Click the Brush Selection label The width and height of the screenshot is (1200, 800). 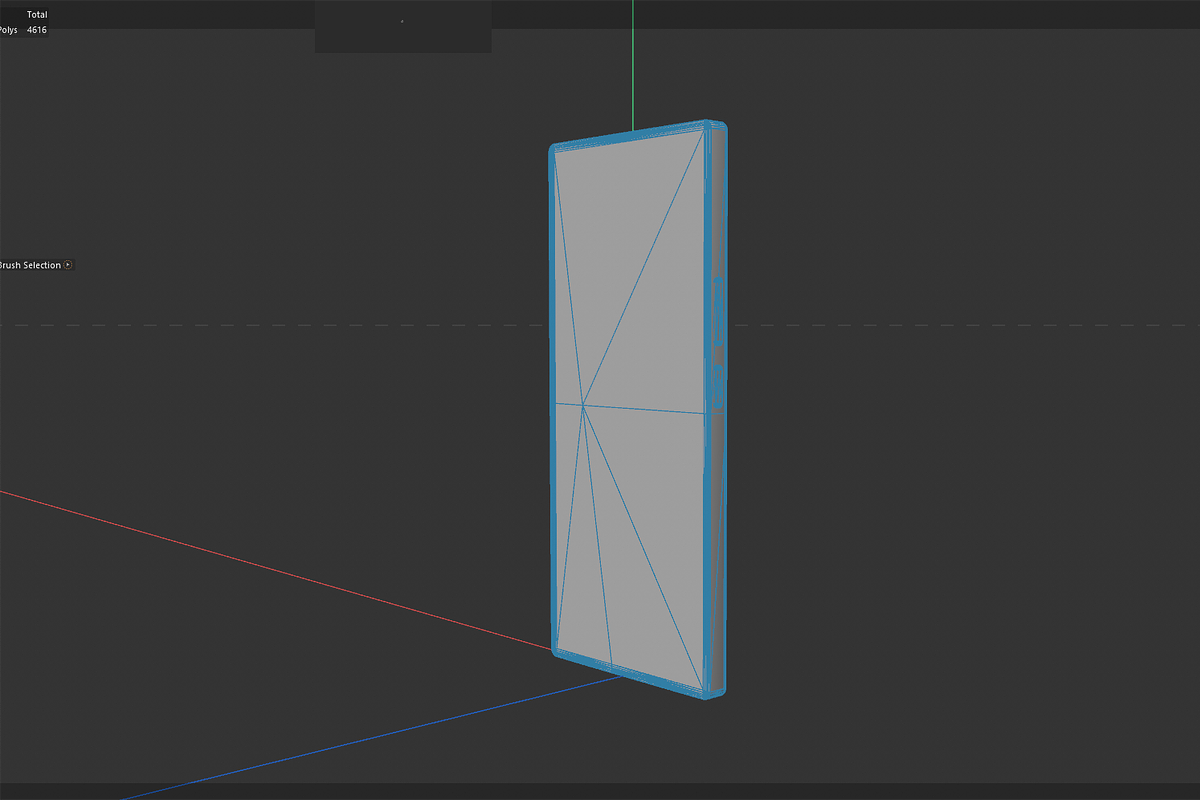click(x=30, y=265)
